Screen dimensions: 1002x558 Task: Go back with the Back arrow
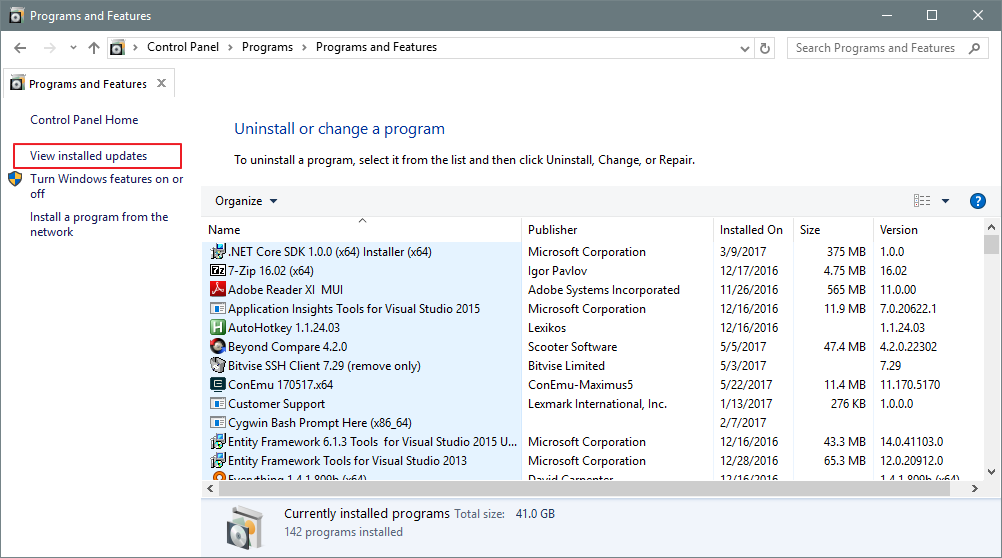pyautogui.click(x=20, y=48)
